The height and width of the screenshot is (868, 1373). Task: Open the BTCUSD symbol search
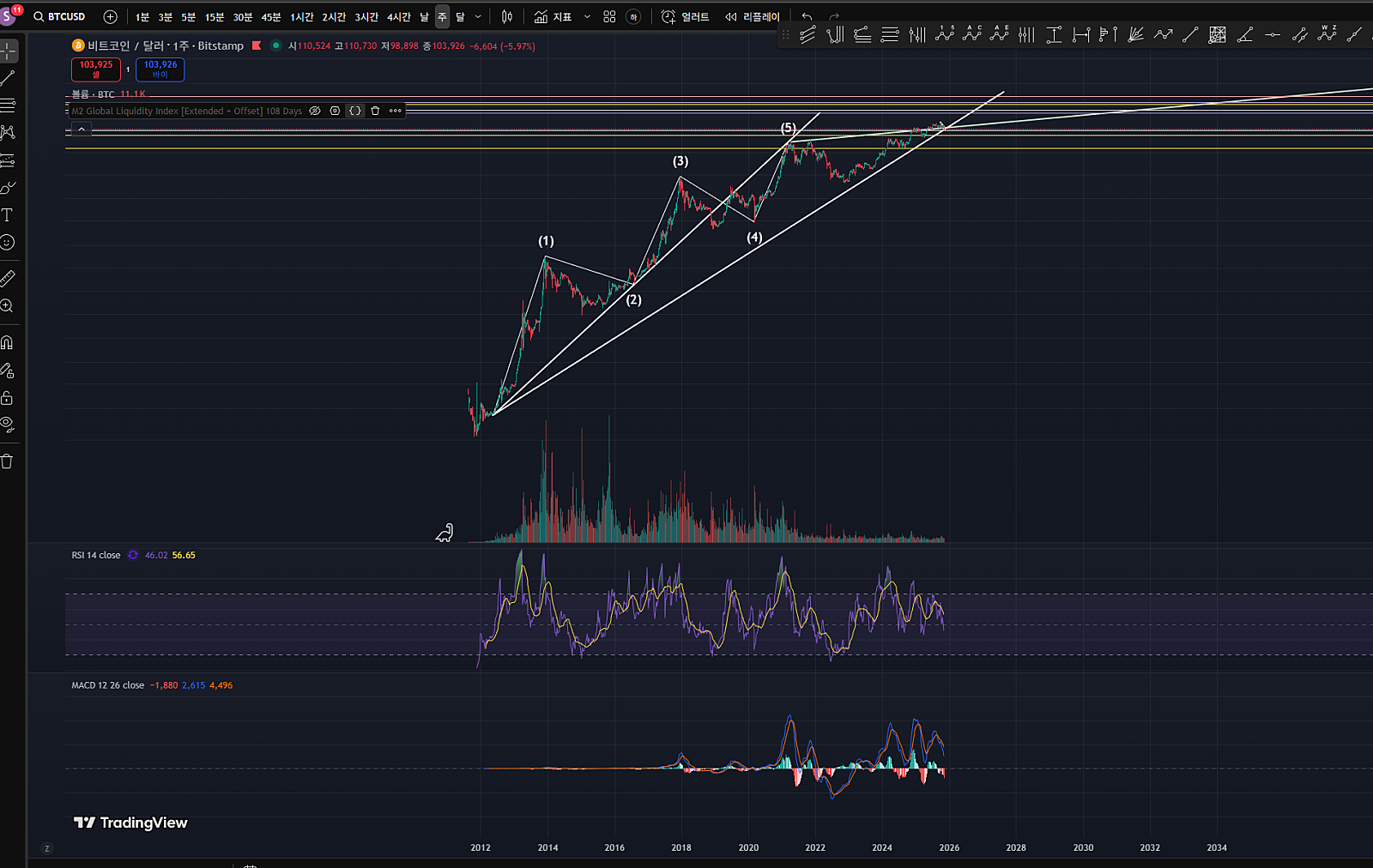pyautogui.click(x=60, y=16)
